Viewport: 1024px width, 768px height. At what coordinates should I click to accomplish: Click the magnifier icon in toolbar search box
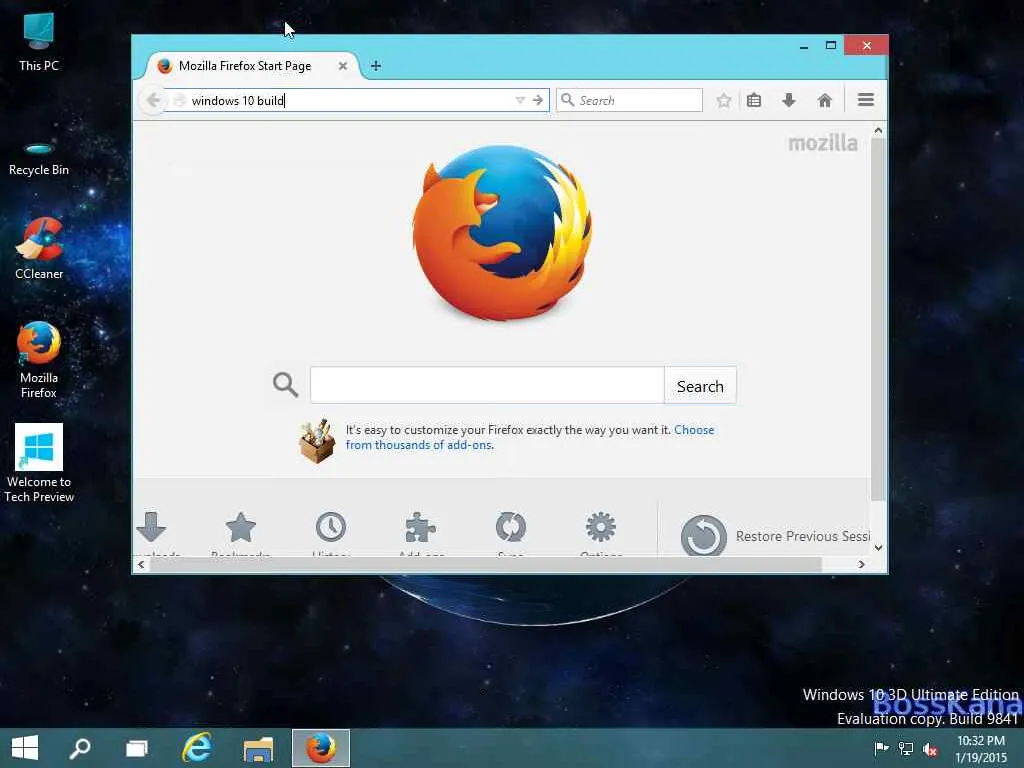point(568,100)
